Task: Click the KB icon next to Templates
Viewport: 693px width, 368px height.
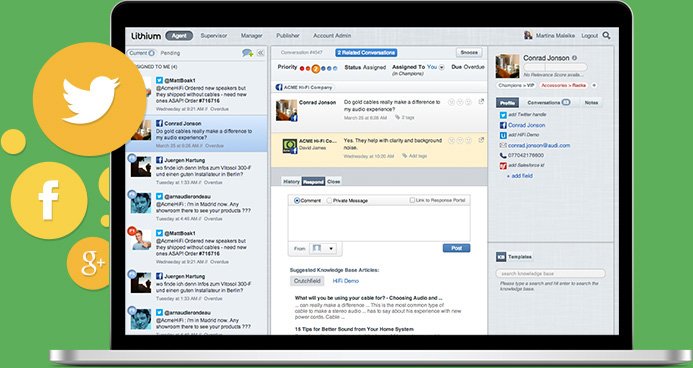Action: tap(501, 257)
